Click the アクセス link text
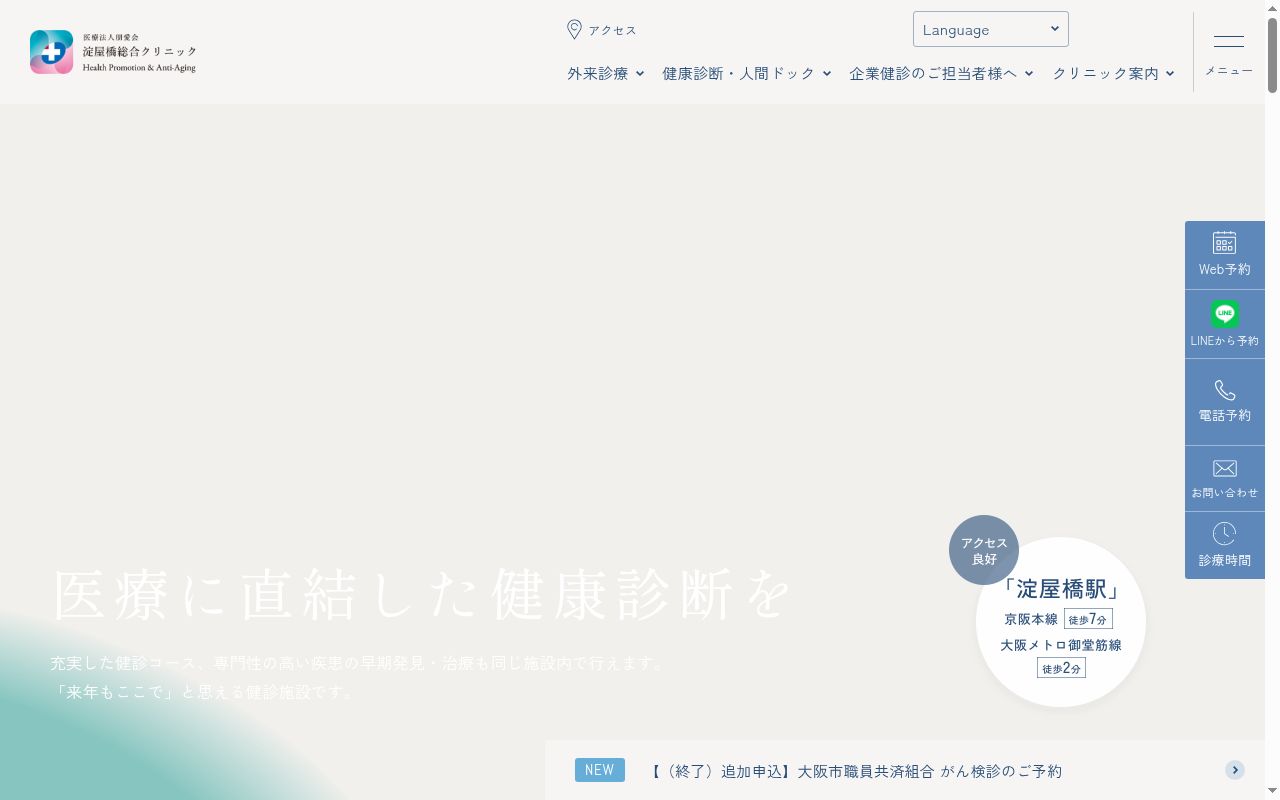The height and width of the screenshot is (800, 1280). (612, 30)
